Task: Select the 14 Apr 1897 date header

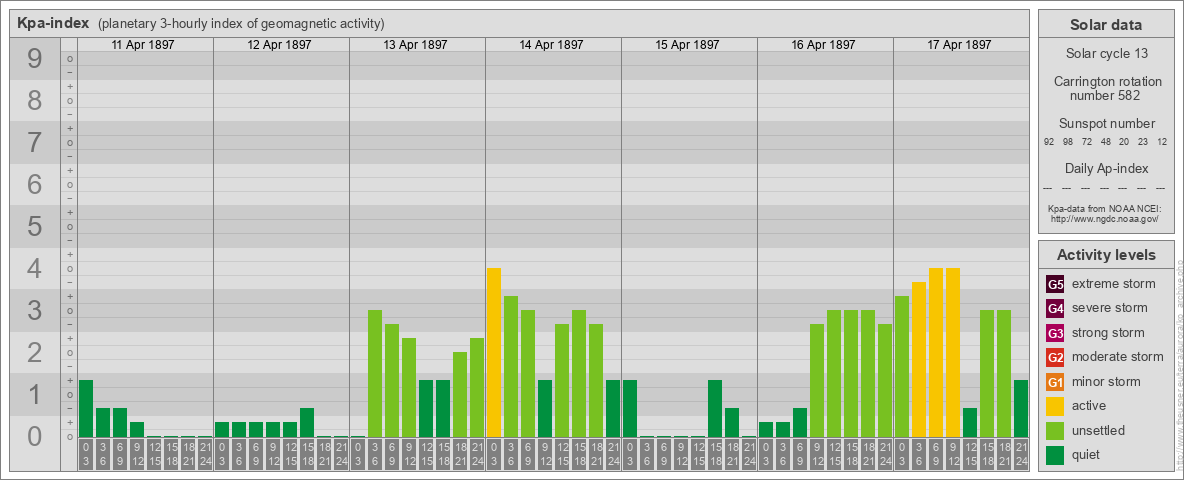Action: 553,45
